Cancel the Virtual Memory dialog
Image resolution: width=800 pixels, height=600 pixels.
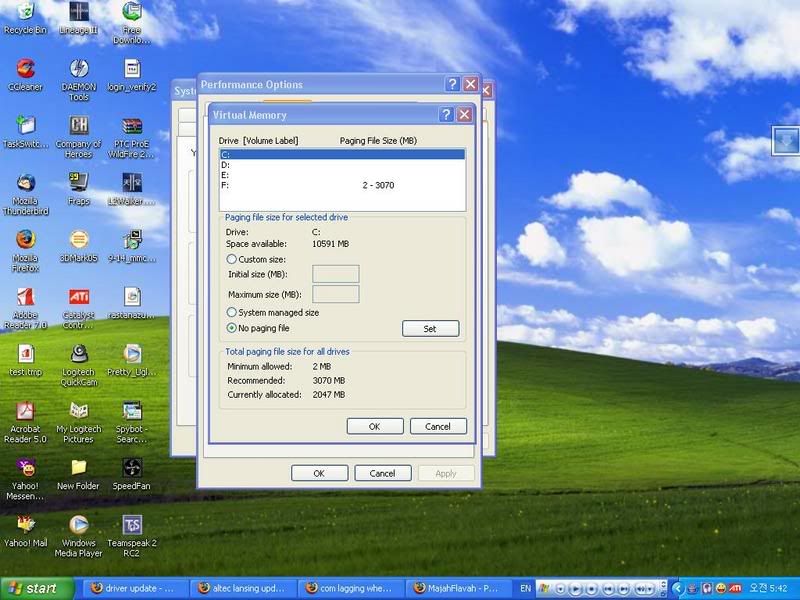tap(438, 426)
